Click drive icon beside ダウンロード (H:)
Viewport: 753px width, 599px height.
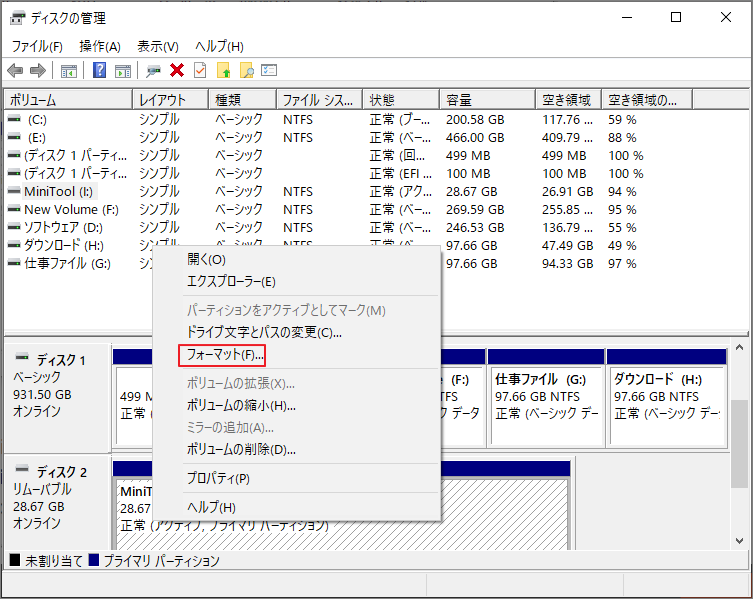[x=14, y=245]
